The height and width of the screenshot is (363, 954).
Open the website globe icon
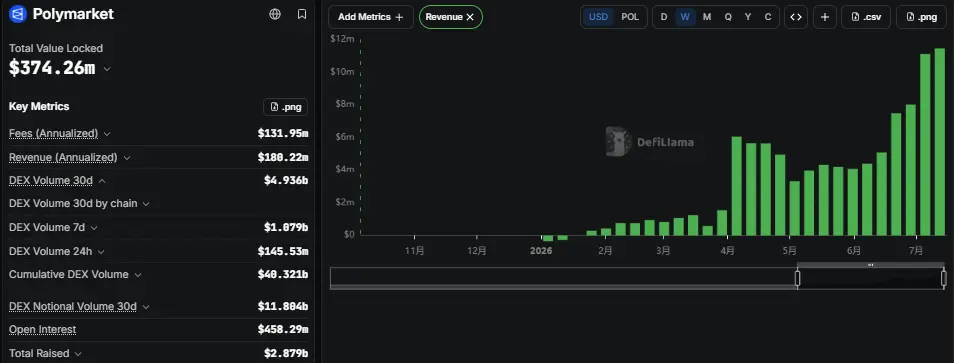[275, 14]
